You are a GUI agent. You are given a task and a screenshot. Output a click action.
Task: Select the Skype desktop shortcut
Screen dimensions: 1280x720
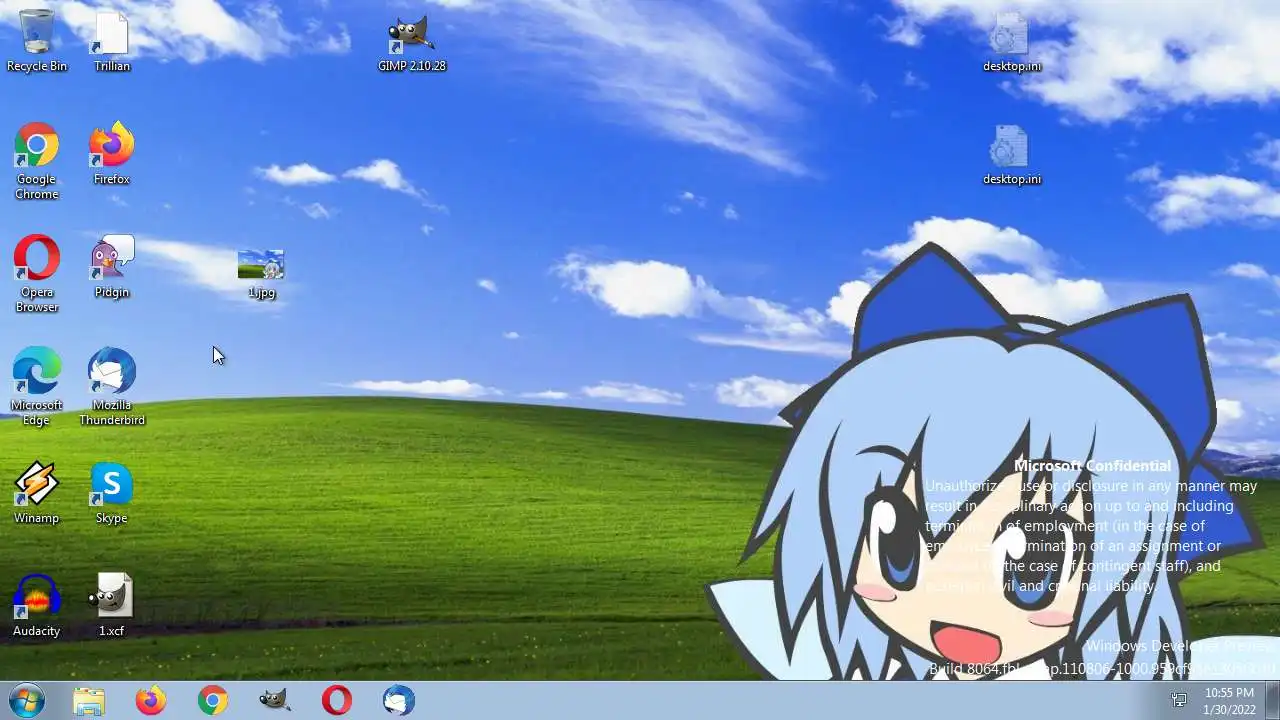click(x=112, y=494)
